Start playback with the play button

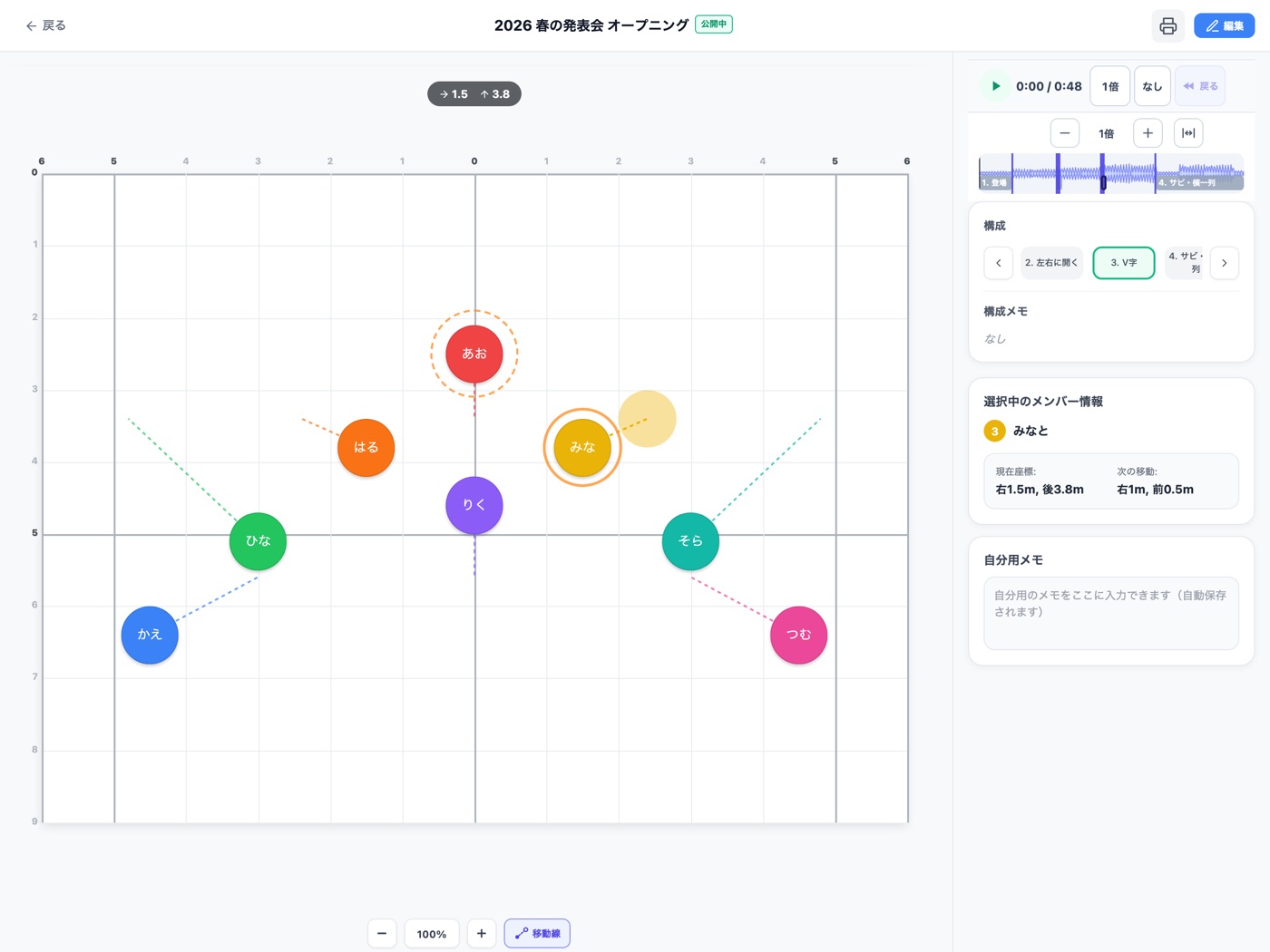tap(995, 86)
